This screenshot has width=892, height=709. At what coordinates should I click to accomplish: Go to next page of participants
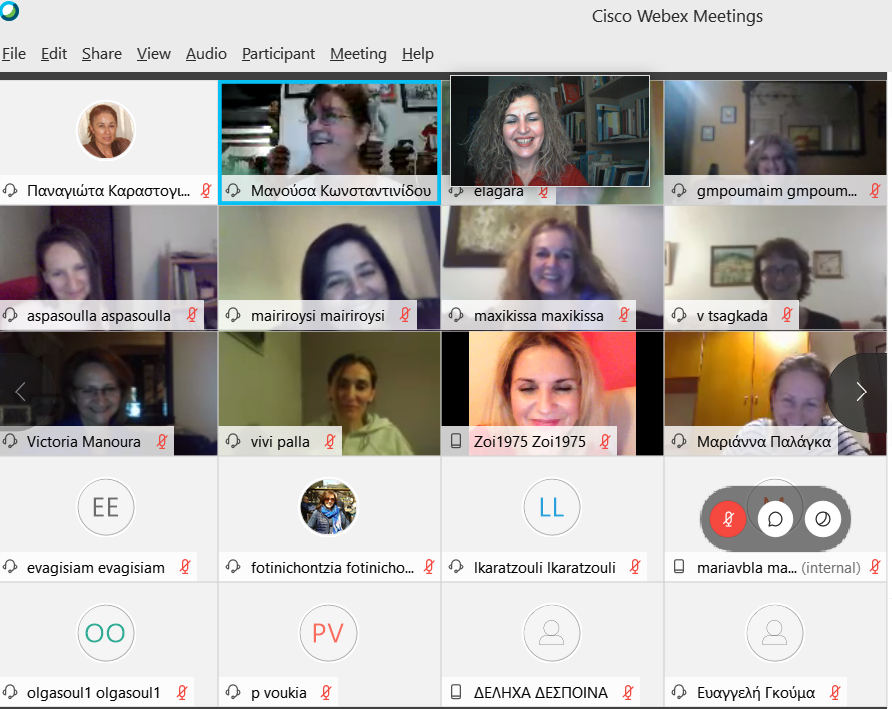pos(861,392)
